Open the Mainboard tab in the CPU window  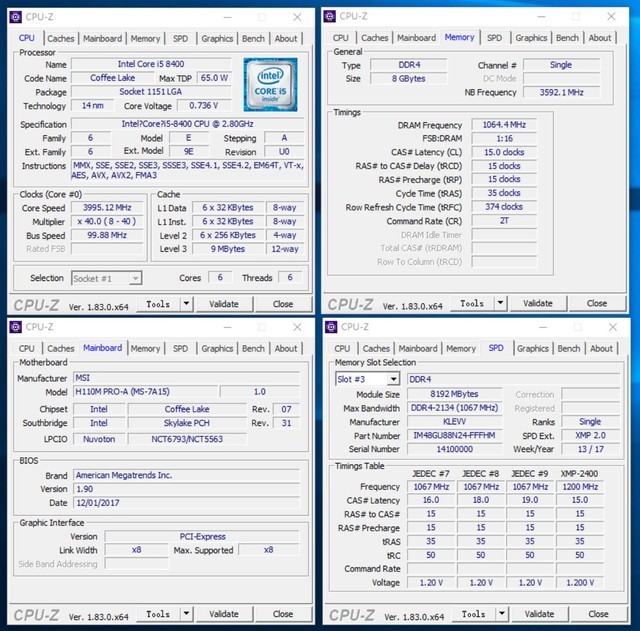(102, 38)
